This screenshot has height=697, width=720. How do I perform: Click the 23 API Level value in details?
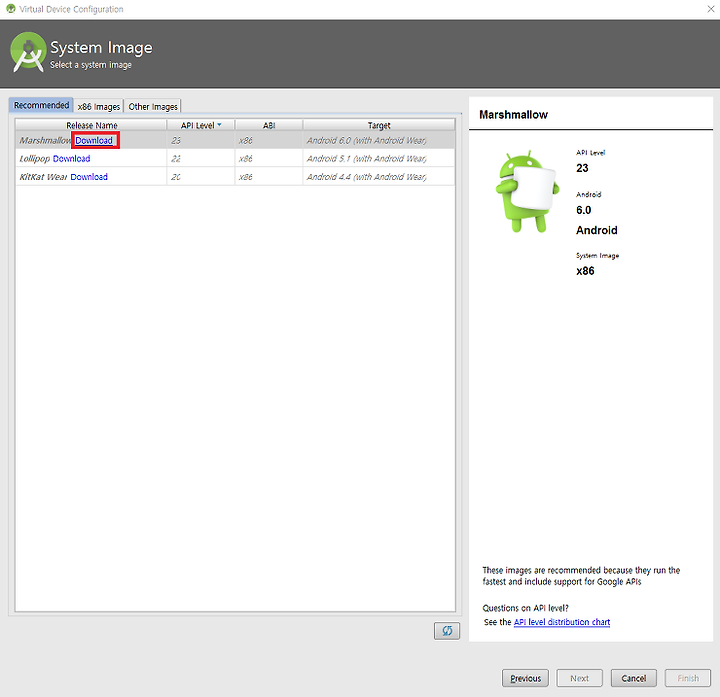click(x=582, y=168)
